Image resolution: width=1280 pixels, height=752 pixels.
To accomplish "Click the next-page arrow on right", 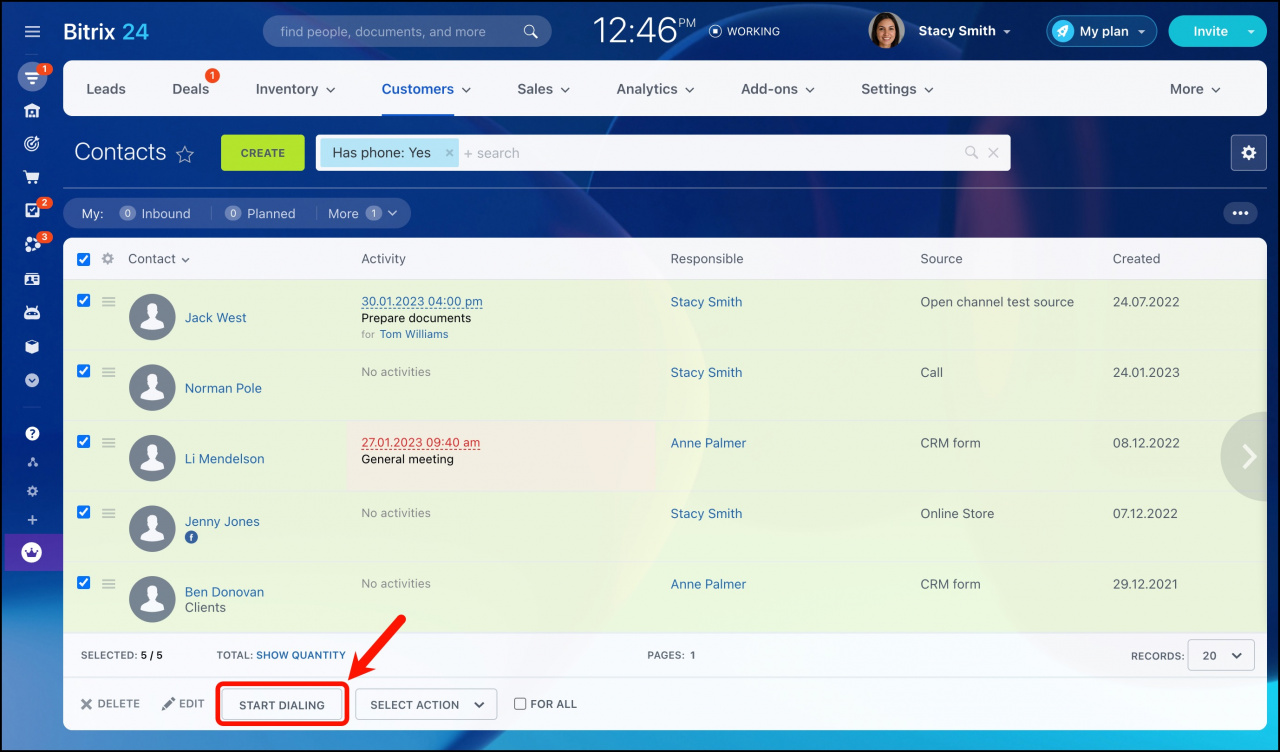I will [1248, 456].
